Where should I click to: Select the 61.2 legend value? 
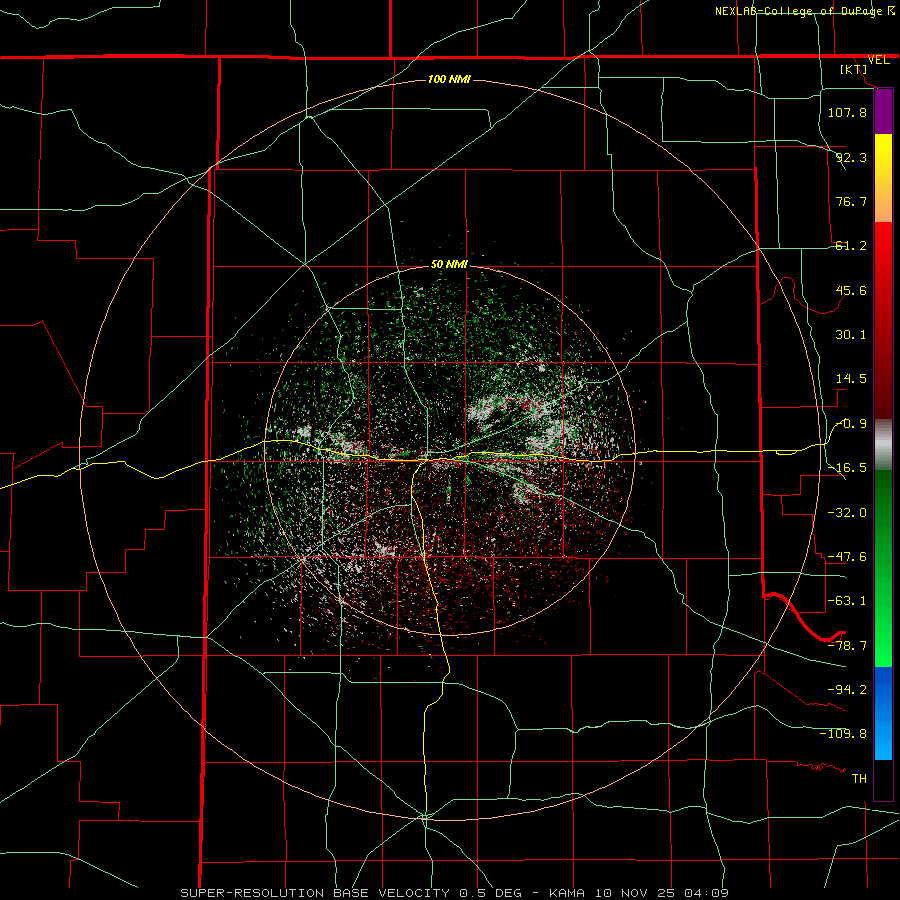coord(851,246)
